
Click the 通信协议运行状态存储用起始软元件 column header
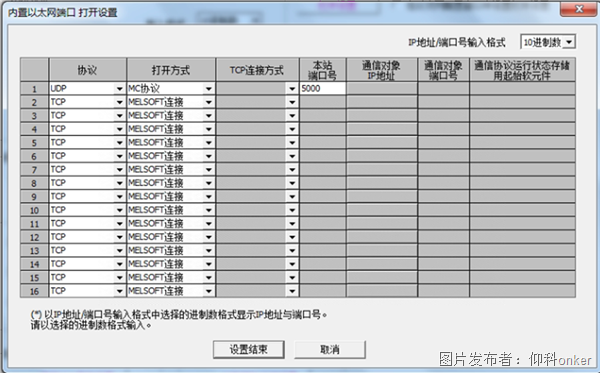(x=522, y=70)
